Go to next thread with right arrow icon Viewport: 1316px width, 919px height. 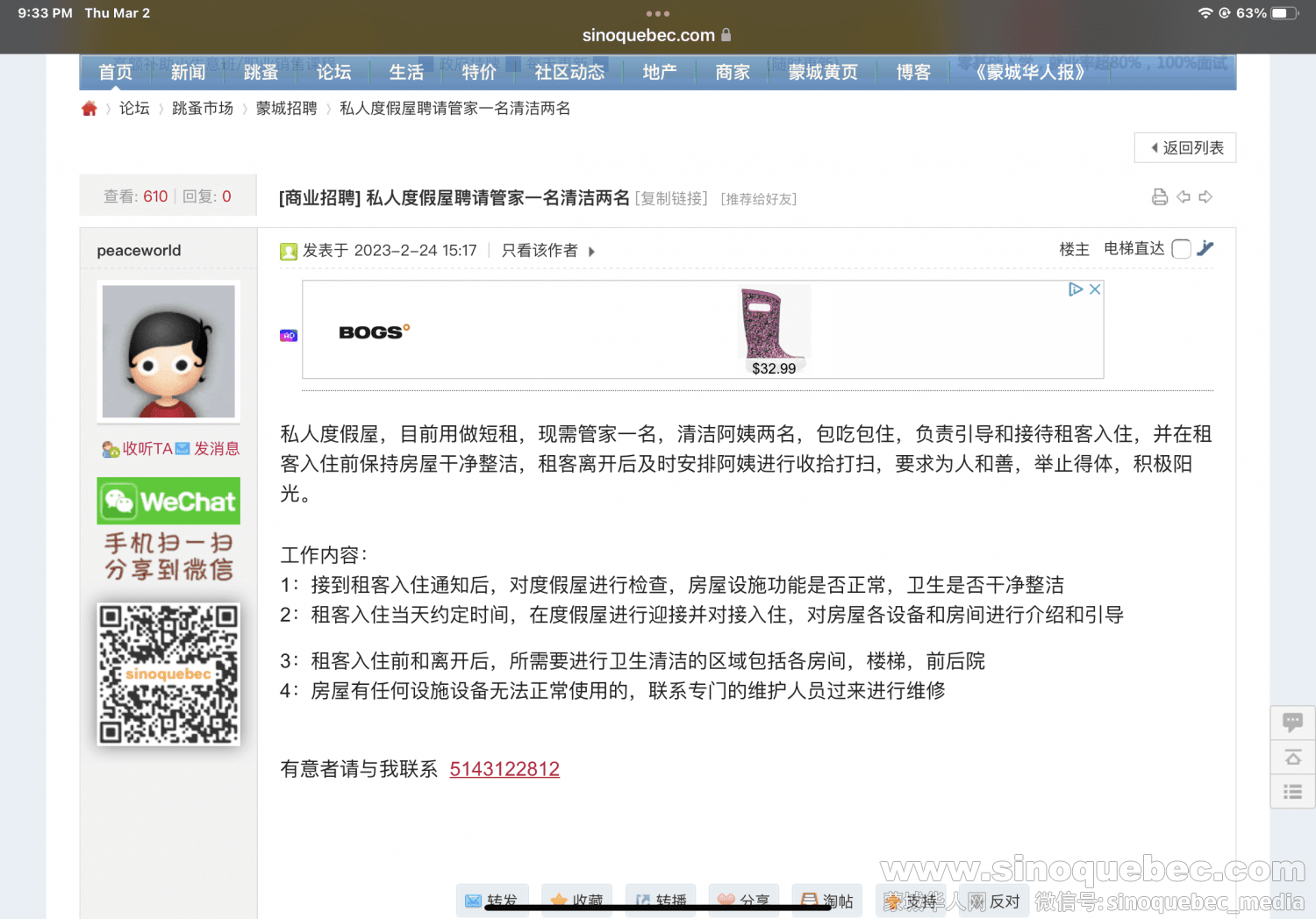pyautogui.click(x=1205, y=197)
